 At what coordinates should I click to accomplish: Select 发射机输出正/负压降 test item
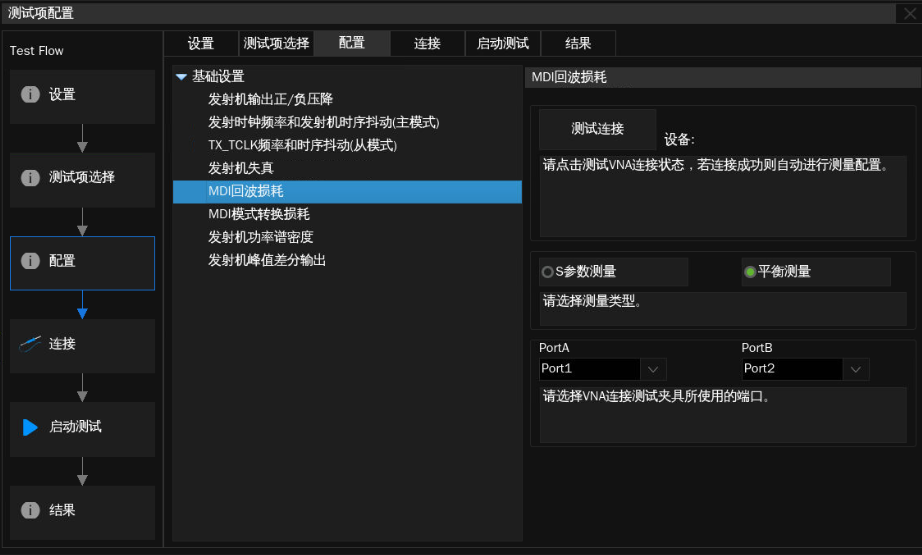pos(270,99)
